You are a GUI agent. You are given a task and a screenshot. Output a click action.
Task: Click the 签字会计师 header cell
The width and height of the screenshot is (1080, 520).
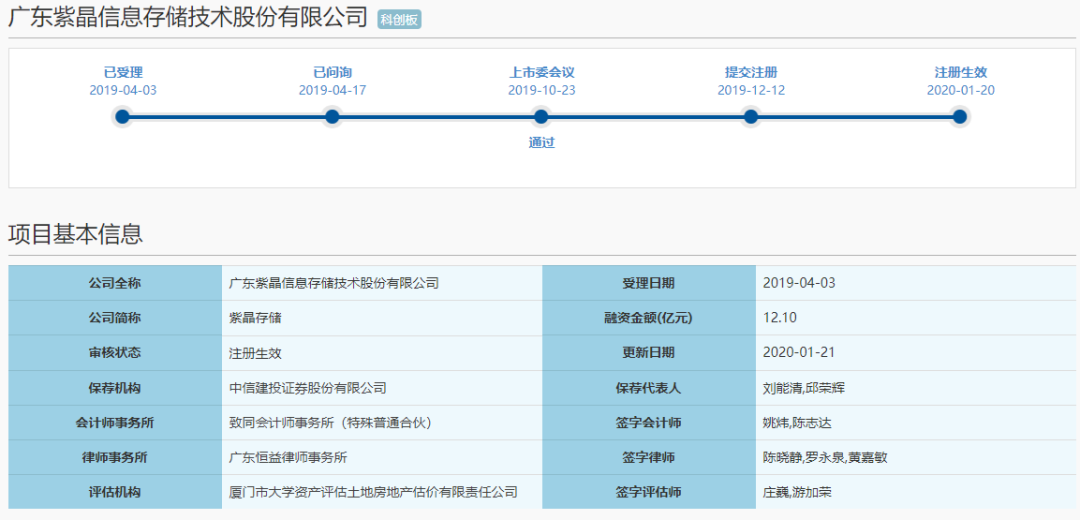[650, 423]
